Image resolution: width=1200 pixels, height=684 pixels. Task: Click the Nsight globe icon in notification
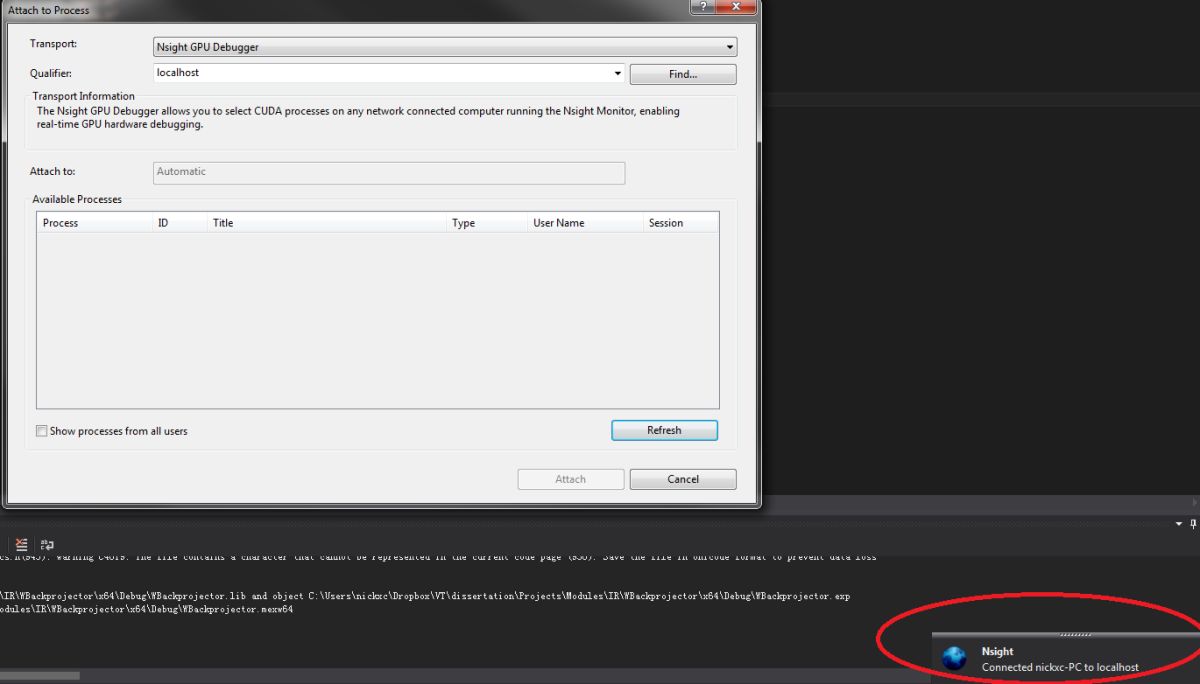tap(954, 658)
